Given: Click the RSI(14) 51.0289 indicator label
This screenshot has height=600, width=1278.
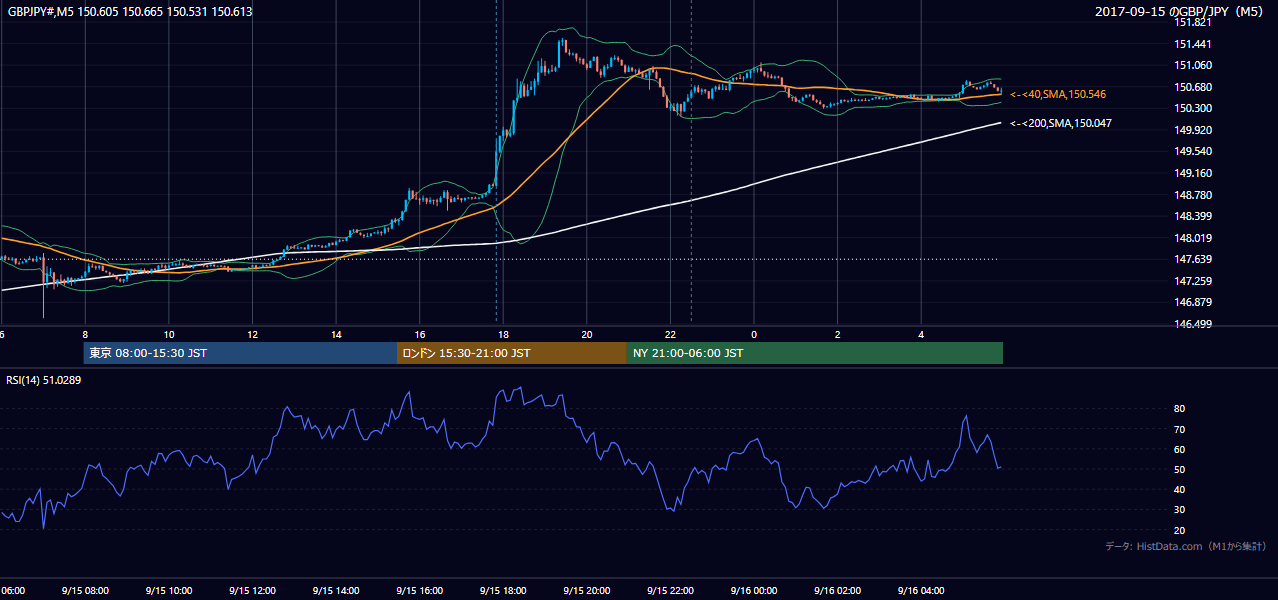Looking at the screenshot, I should (x=42, y=381).
